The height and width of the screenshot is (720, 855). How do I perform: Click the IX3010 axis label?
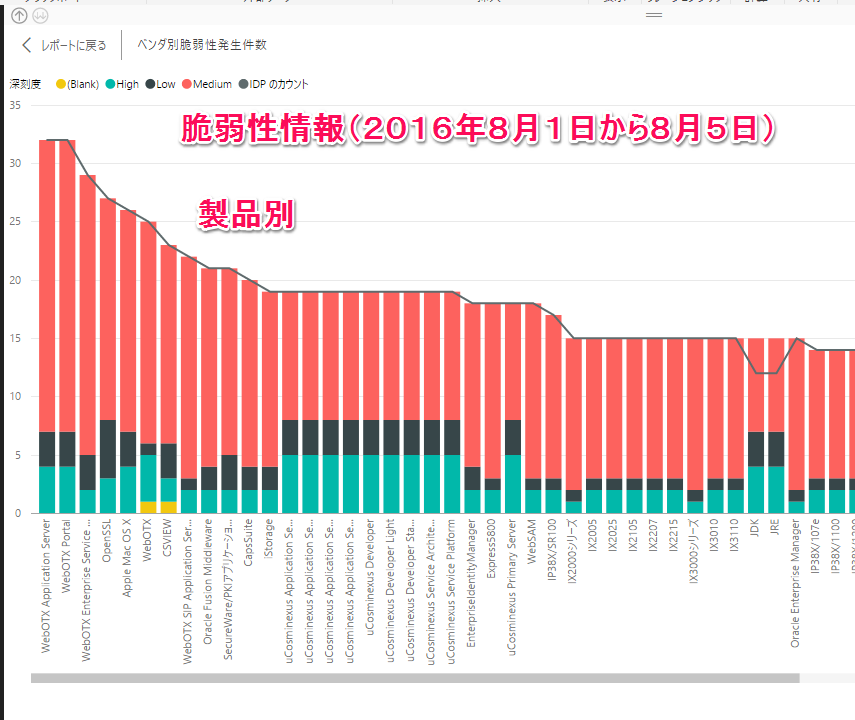point(715,535)
